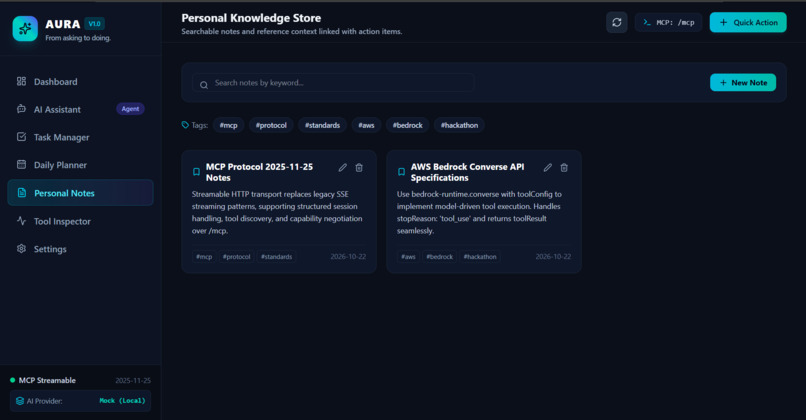Viewport: 806px width, 420px height.
Task: Filter notes by #aws tag
Action: tap(366, 125)
